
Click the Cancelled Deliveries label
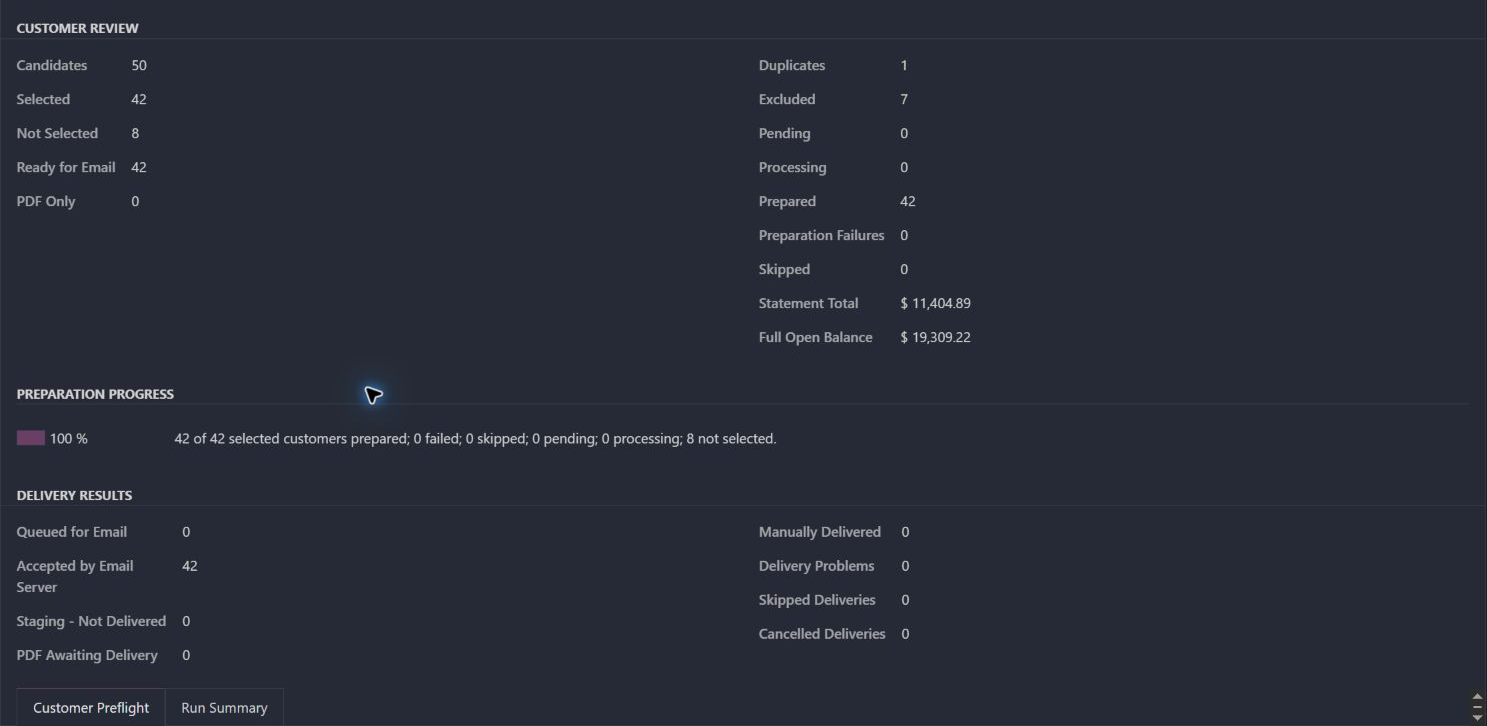(822, 634)
